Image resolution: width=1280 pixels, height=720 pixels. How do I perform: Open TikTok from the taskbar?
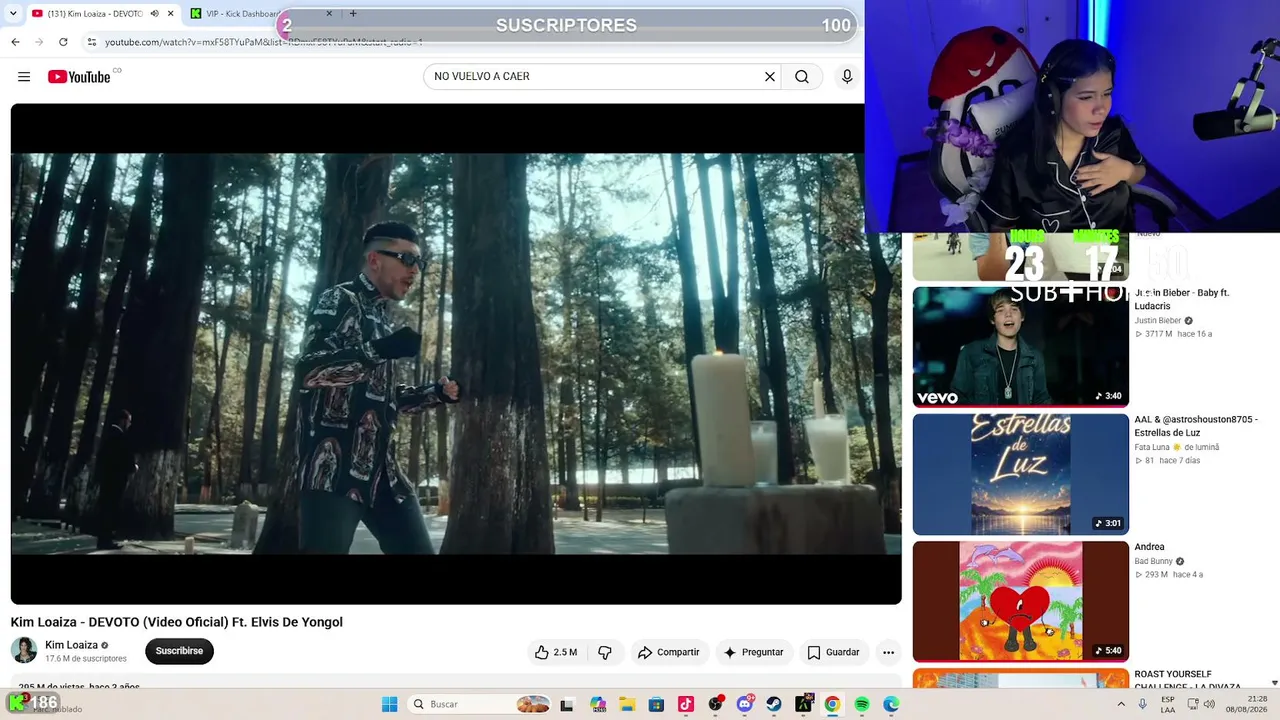(686, 704)
